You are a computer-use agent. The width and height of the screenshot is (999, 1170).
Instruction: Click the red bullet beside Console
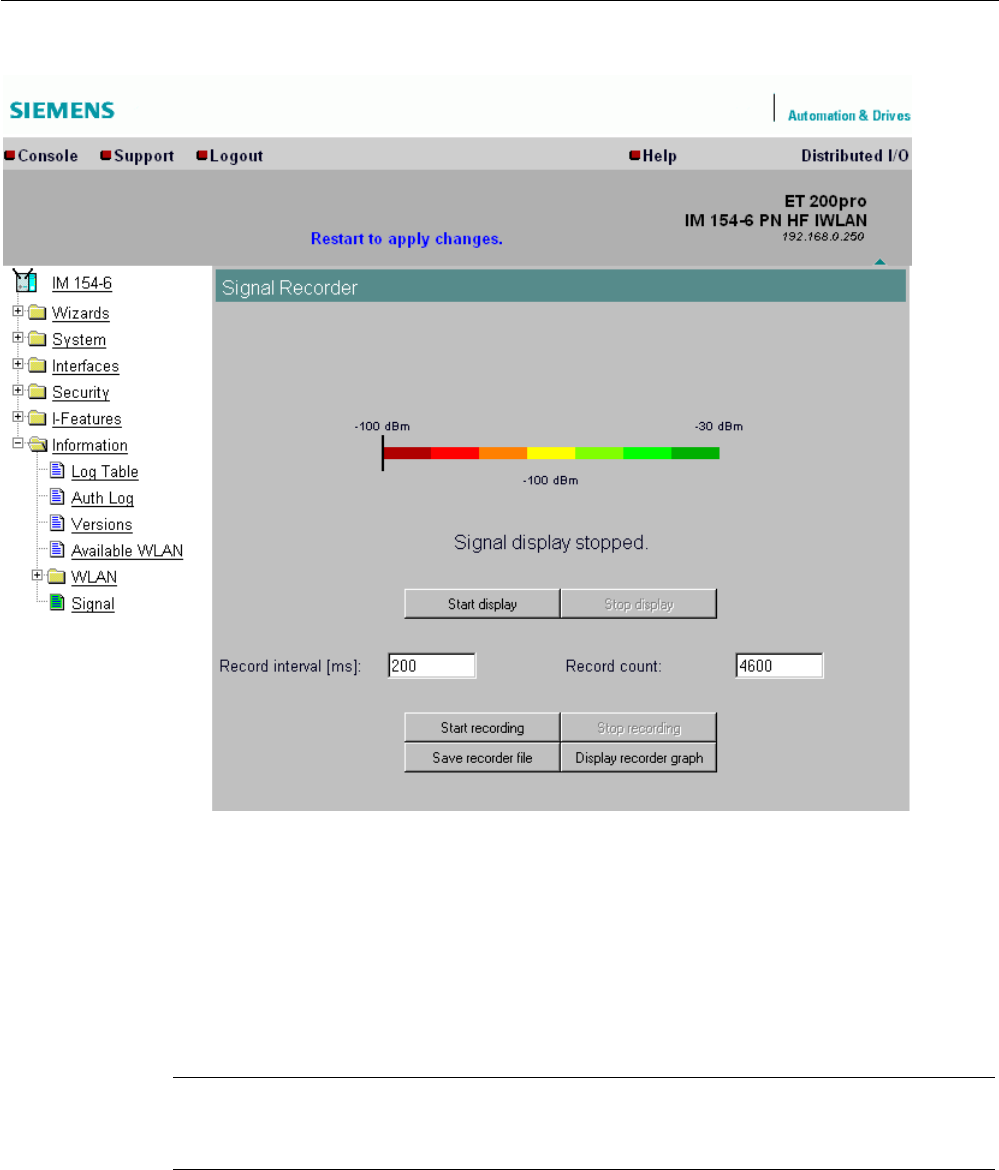(x=10, y=155)
